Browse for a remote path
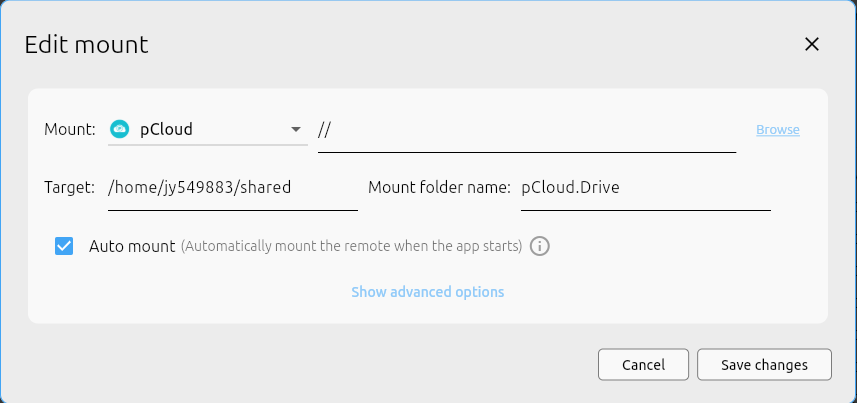The height and width of the screenshot is (403, 857). (x=777, y=130)
